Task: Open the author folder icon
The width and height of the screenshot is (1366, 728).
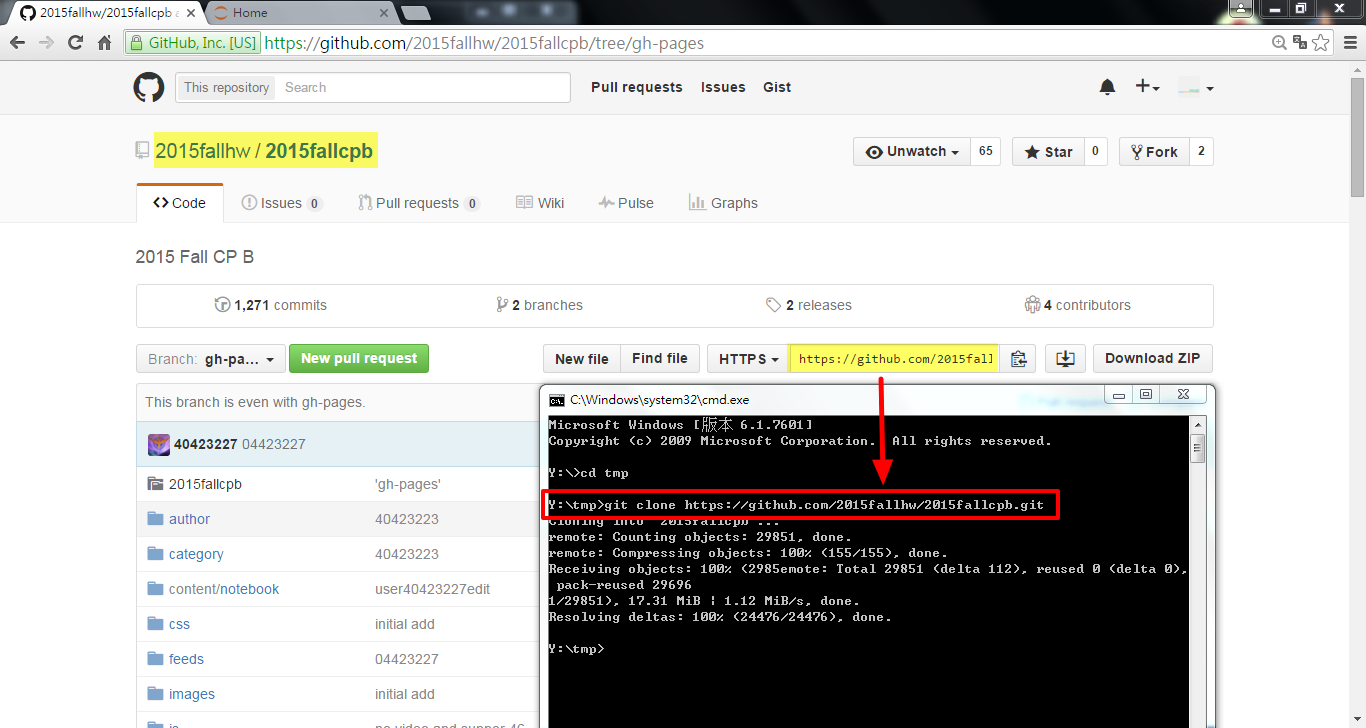Action: click(155, 519)
